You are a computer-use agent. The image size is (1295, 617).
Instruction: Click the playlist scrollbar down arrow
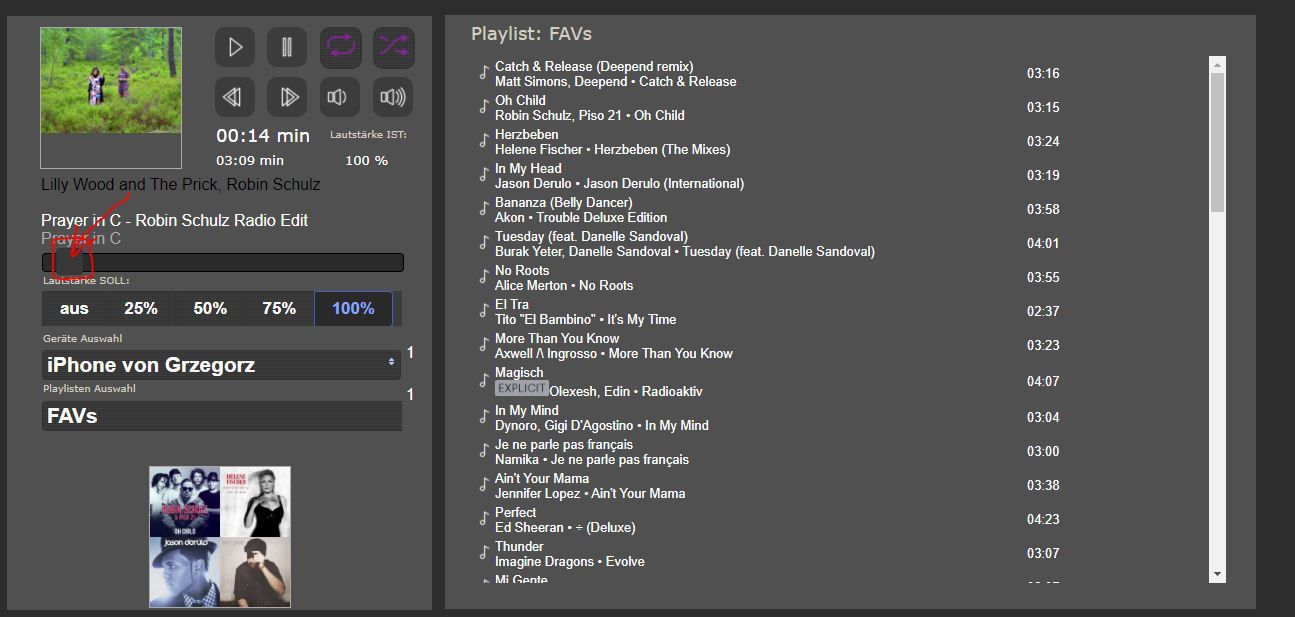pyautogui.click(x=1217, y=574)
